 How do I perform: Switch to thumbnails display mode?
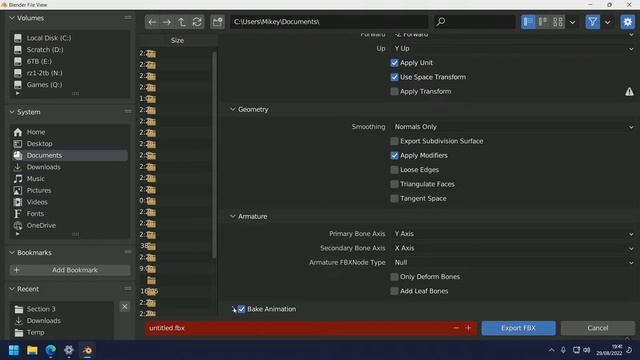(x=558, y=22)
